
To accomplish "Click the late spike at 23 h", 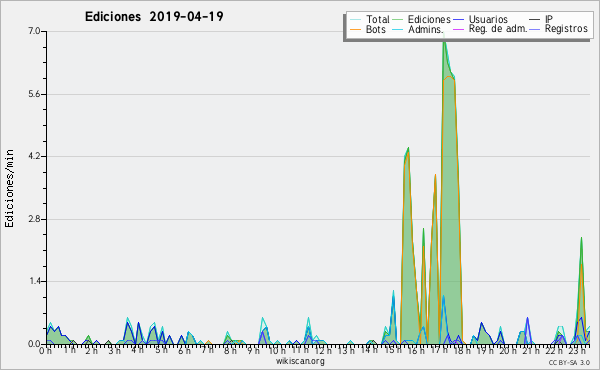I will tap(581, 238).
